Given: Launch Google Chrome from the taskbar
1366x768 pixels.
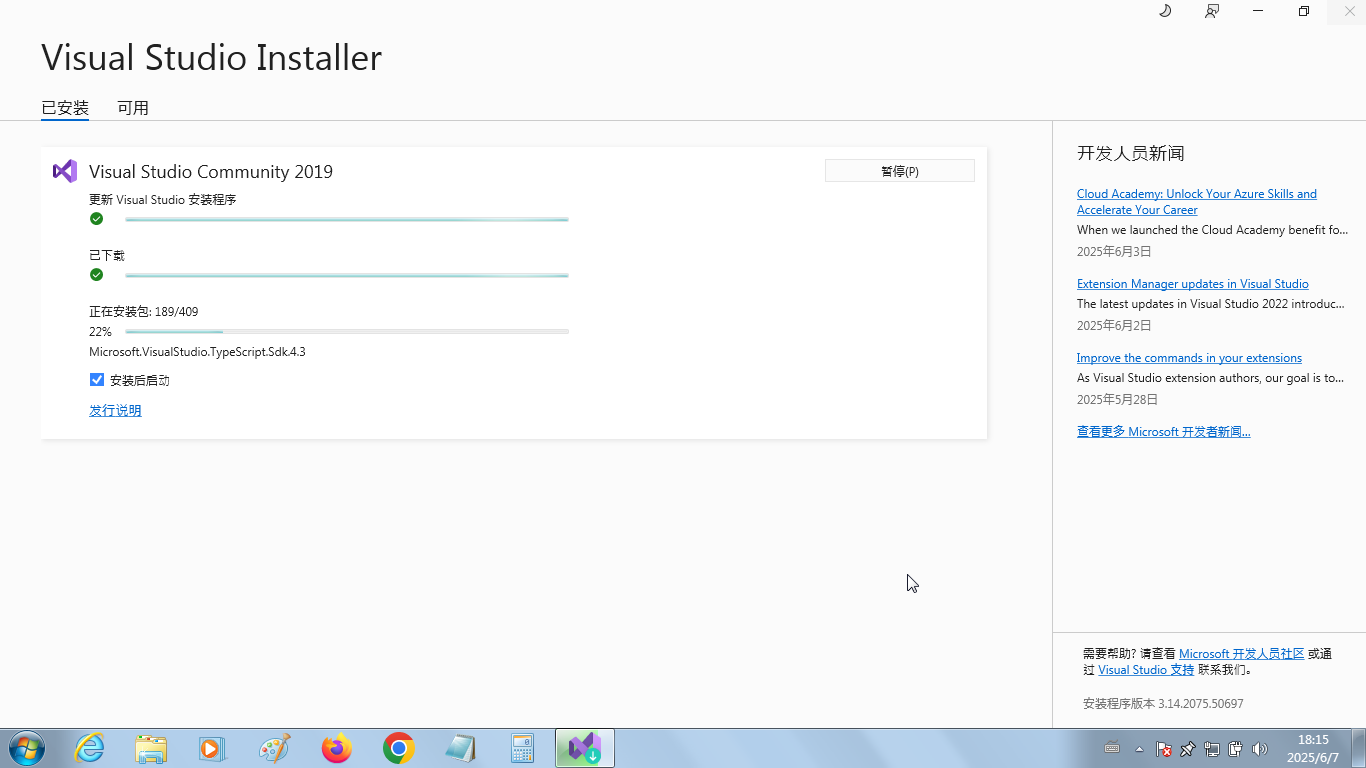Looking at the screenshot, I should pyautogui.click(x=399, y=748).
